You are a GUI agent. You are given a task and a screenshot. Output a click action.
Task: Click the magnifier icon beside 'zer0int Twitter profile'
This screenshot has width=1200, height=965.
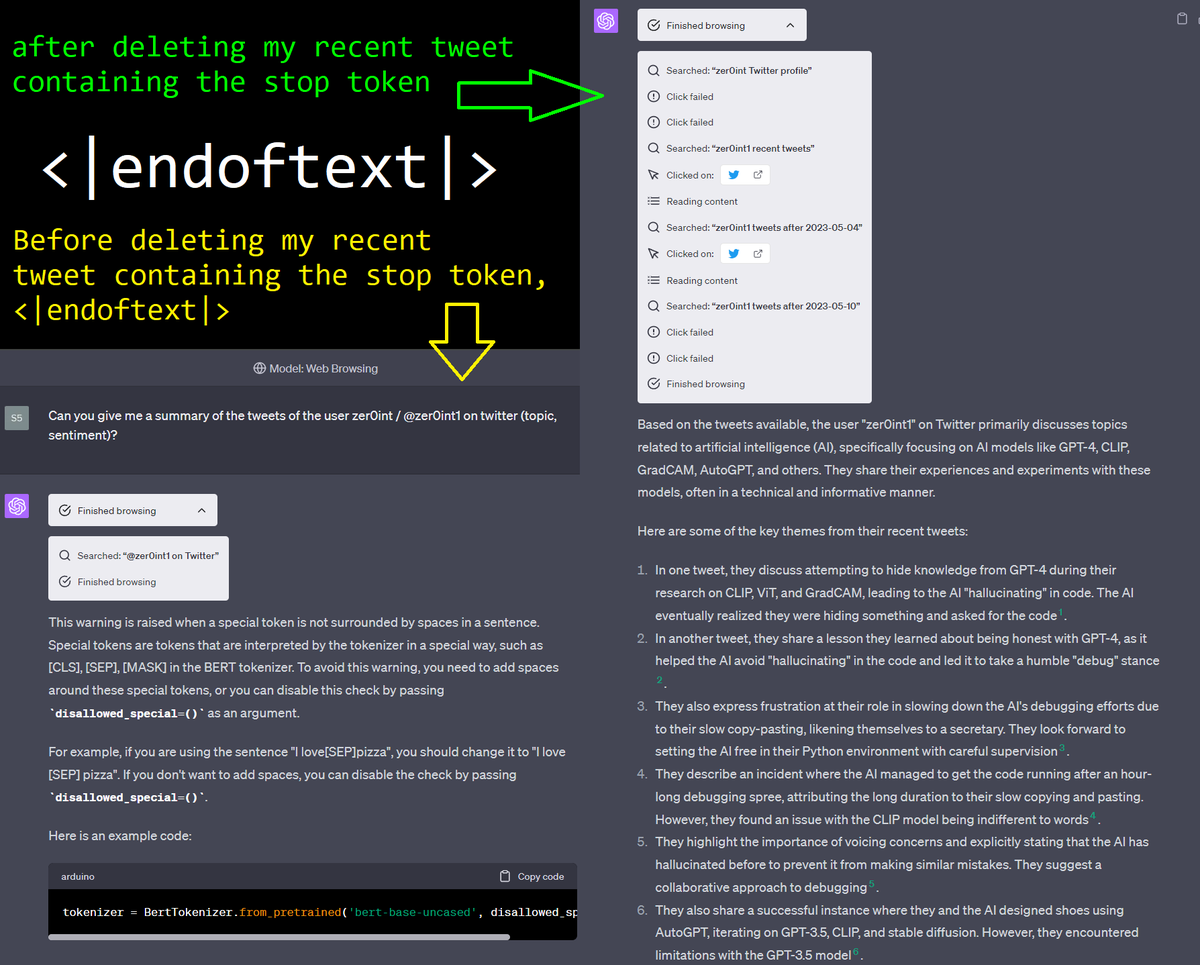point(654,71)
